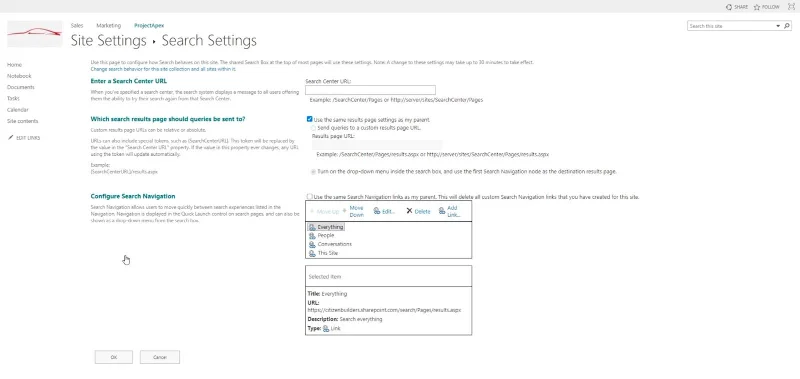
Task: Click the Search Center URL text field
Action: pyautogui.click(x=370, y=90)
